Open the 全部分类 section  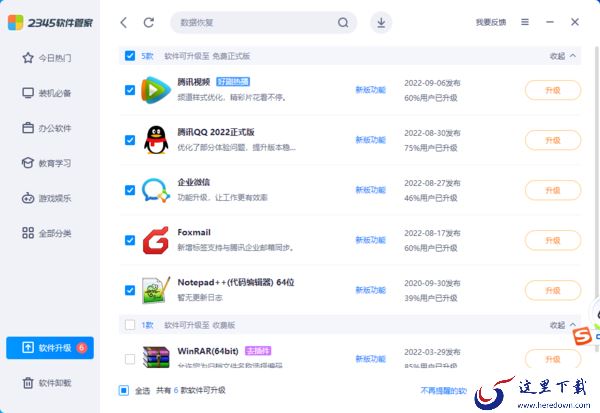(47, 233)
